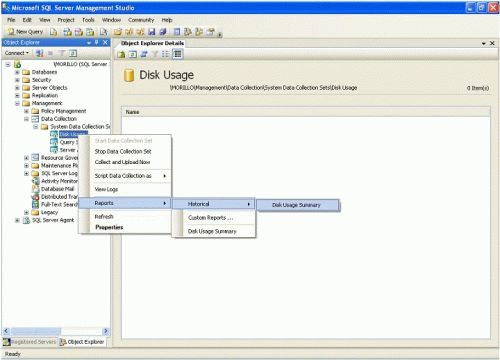Switch to Object Explorer bottom tab
Viewport: 500px width, 360px height.
tap(82, 342)
